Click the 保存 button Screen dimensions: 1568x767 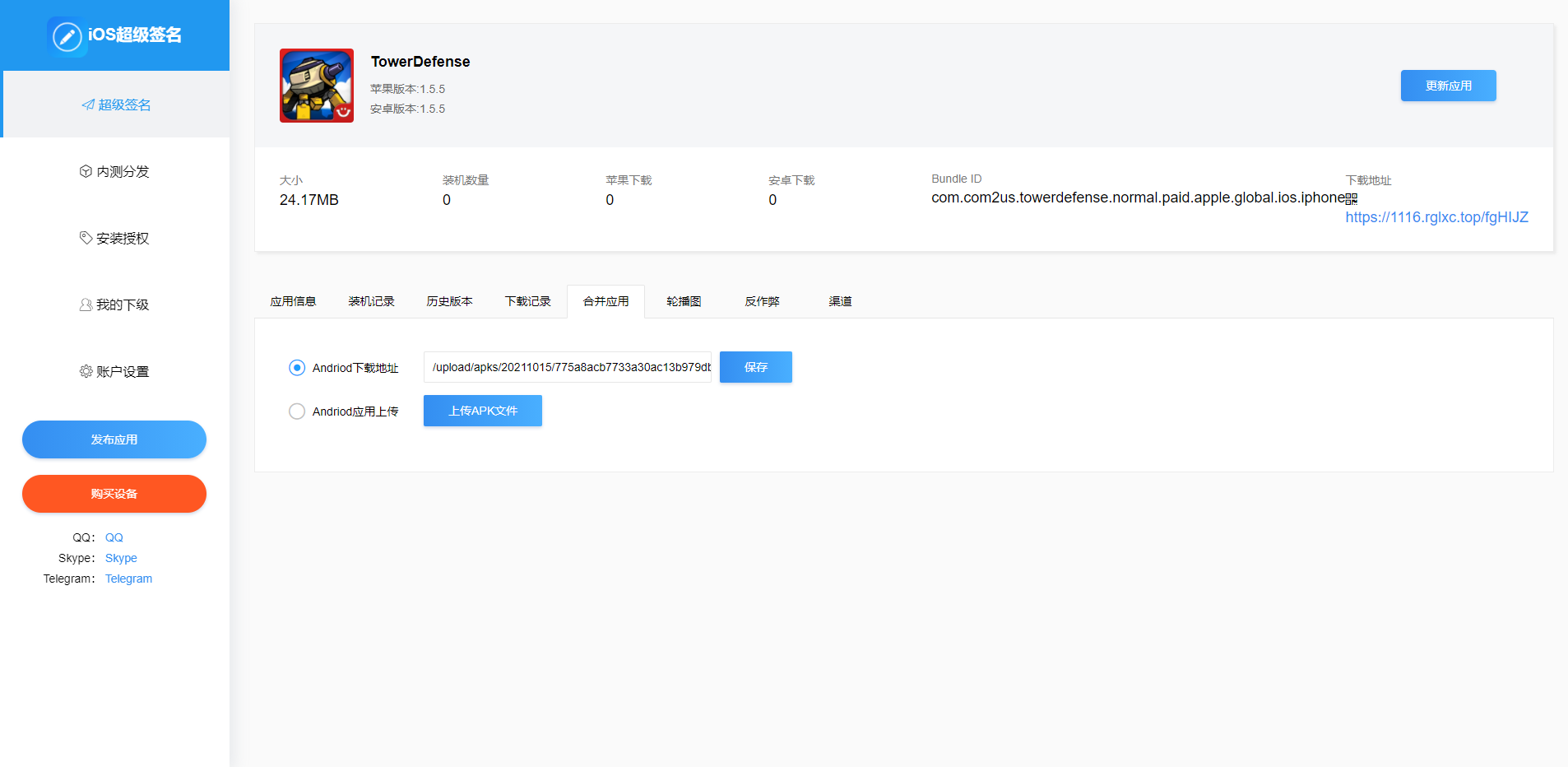[x=756, y=367]
